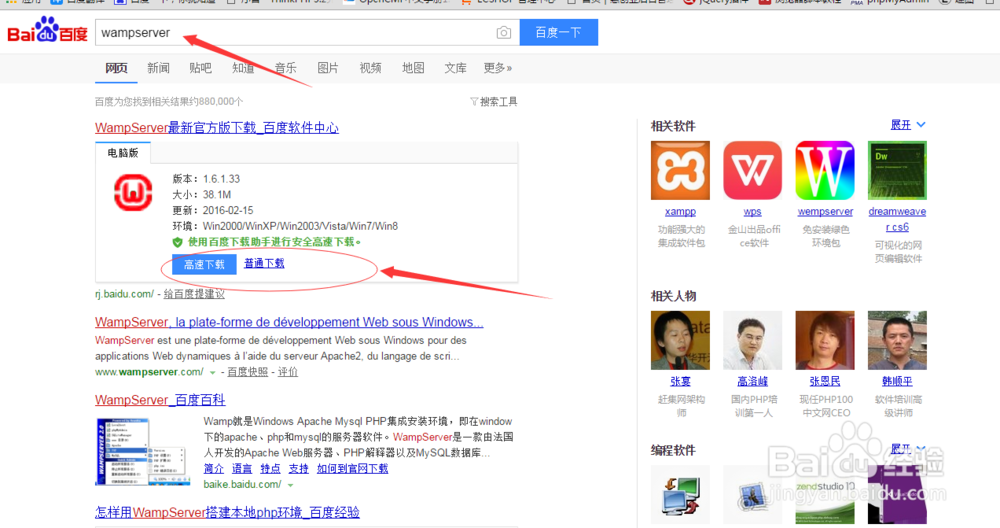
Task: Open the 韩顺平 name link
Action: [897, 381]
